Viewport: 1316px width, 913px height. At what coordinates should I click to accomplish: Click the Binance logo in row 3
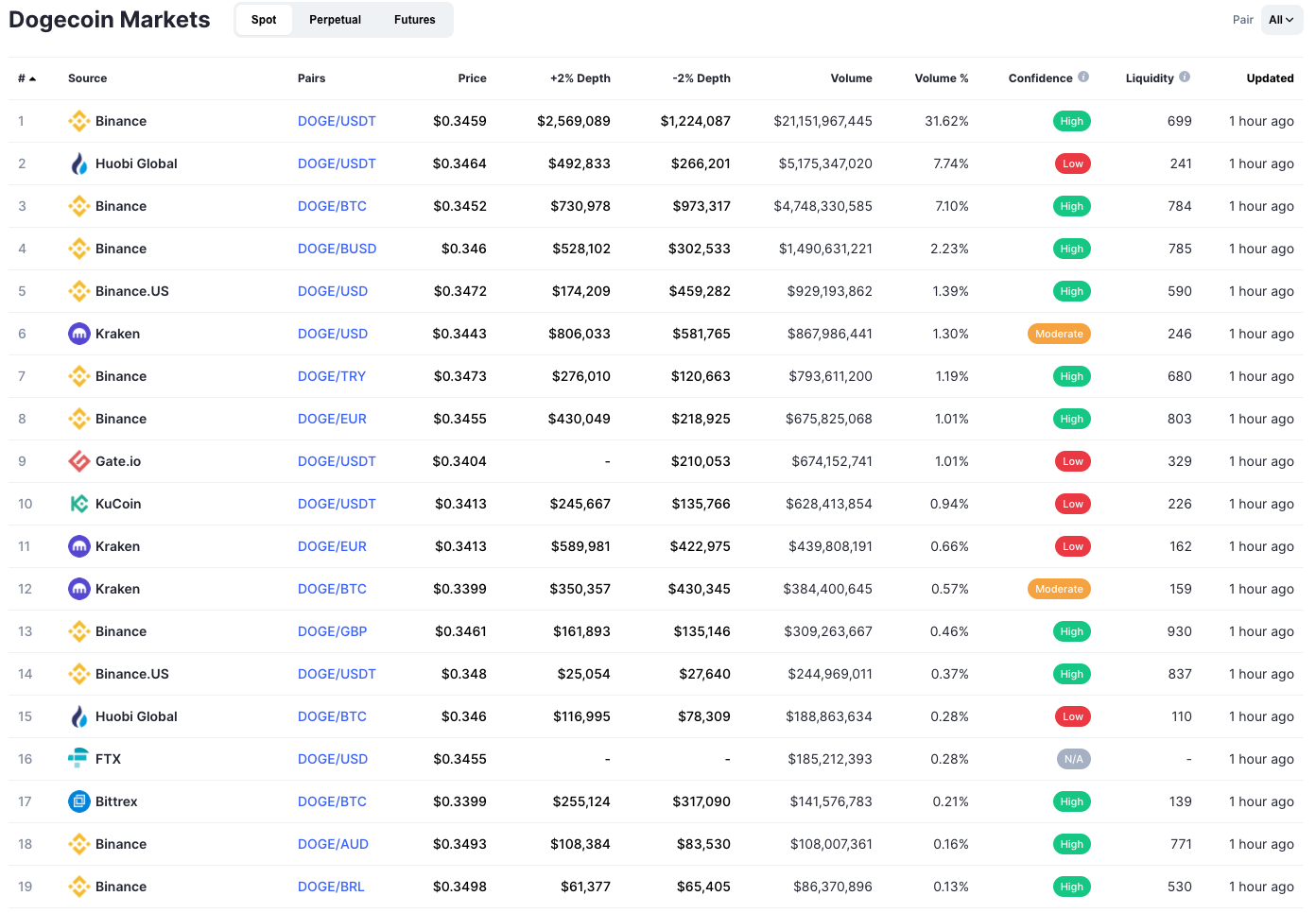pyautogui.click(x=79, y=206)
